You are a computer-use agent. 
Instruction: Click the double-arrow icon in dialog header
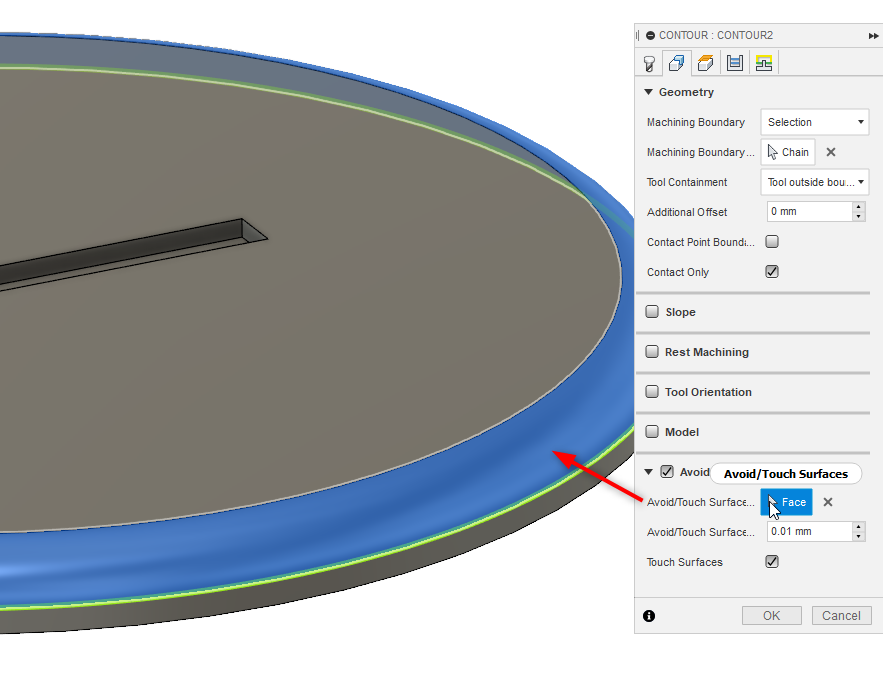(x=873, y=35)
